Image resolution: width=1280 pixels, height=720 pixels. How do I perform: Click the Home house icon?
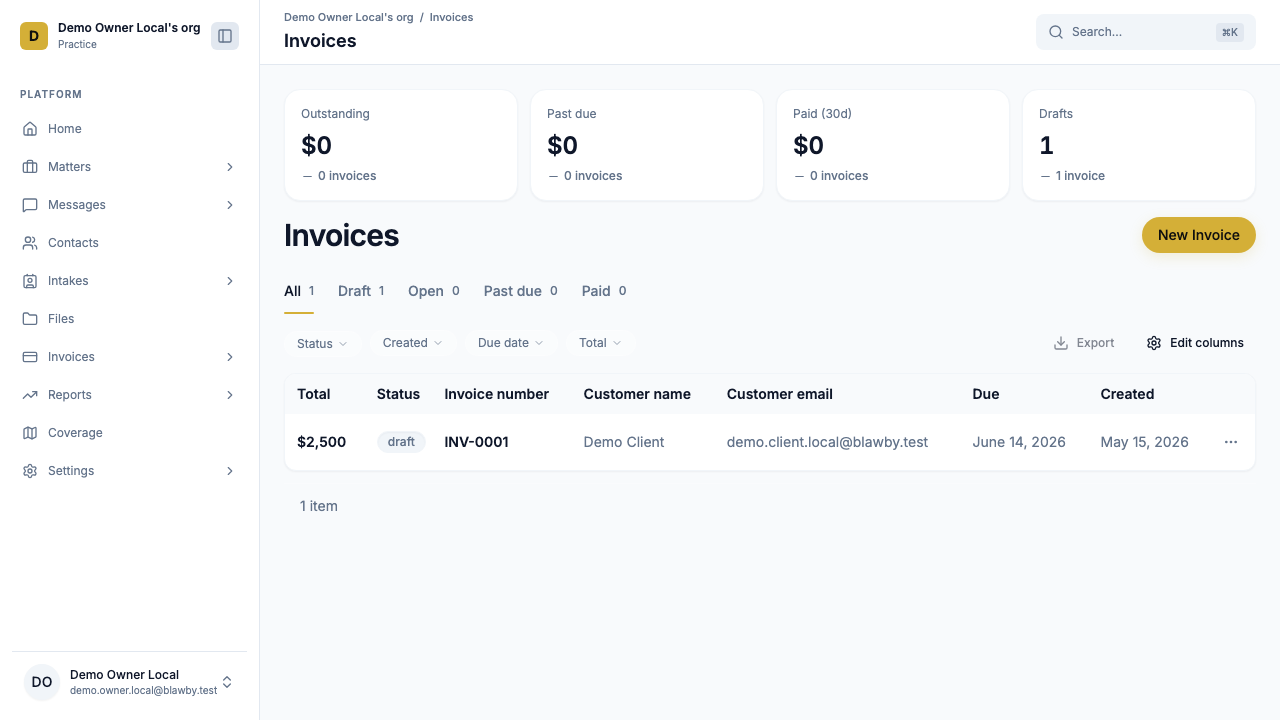point(30,129)
